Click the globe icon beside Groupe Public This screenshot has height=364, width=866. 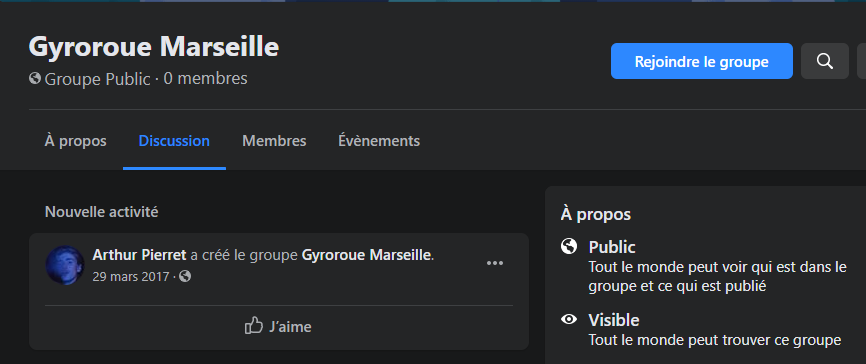click(35, 78)
